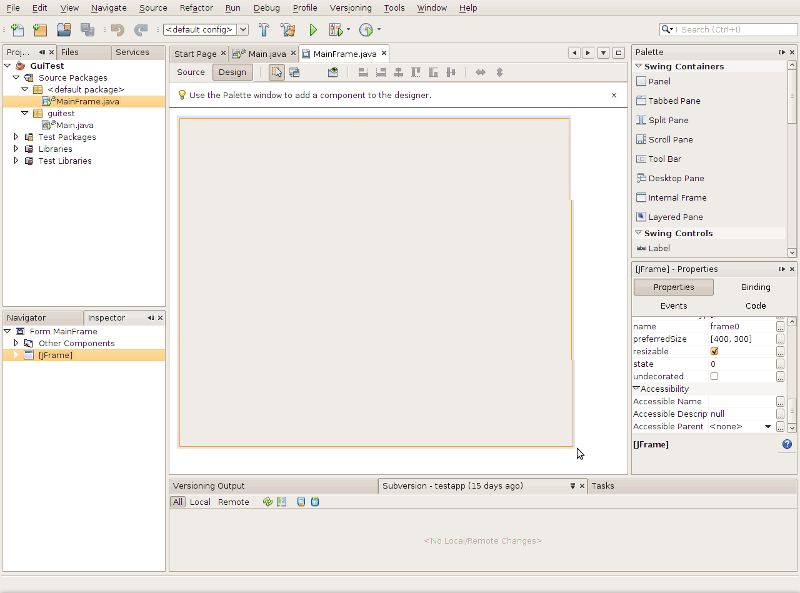Expand the Libraries node
The width and height of the screenshot is (800, 593).
click(16, 149)
